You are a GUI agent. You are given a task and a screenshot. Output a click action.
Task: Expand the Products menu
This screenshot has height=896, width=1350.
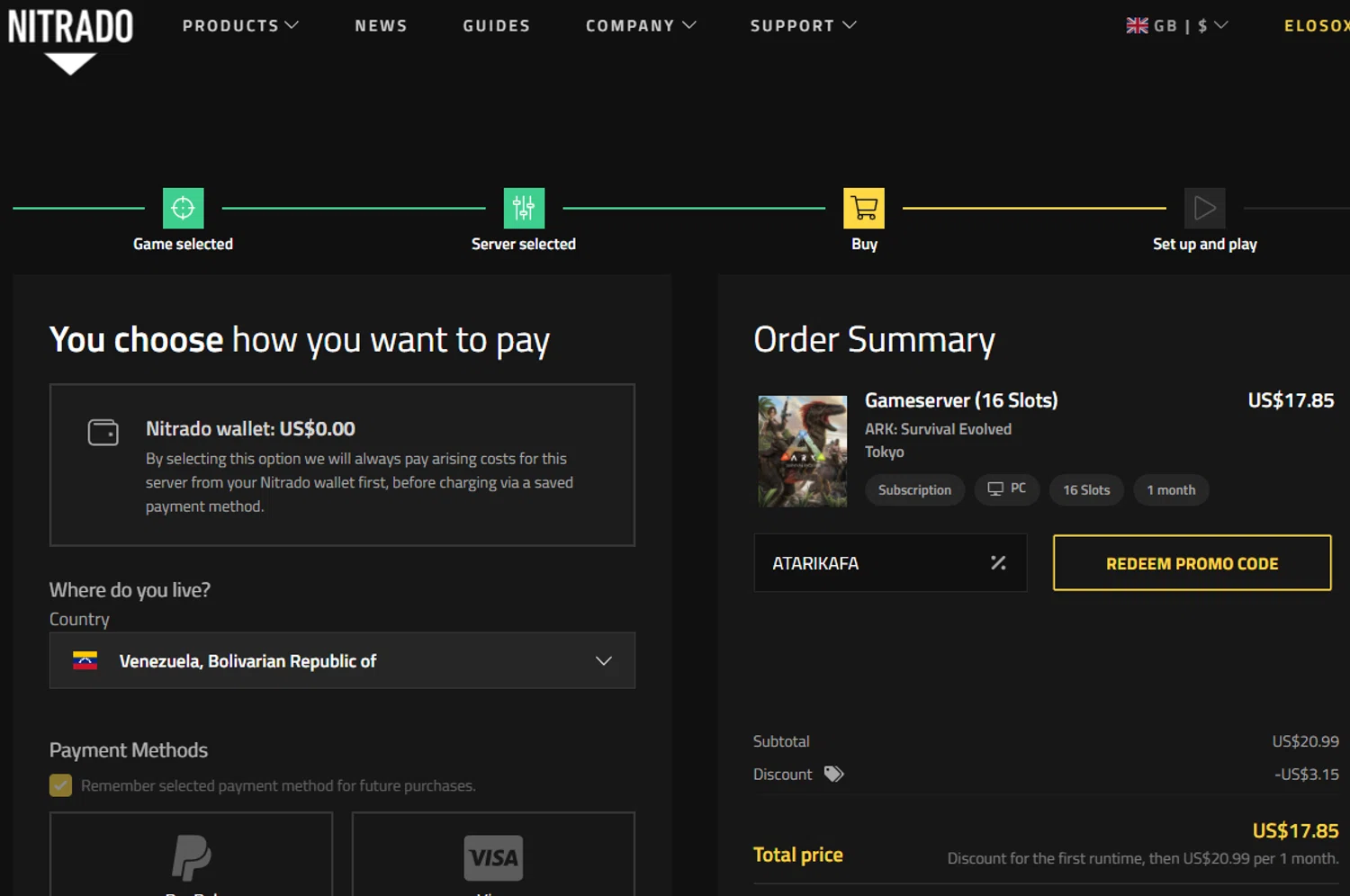[x=240, y=25]
